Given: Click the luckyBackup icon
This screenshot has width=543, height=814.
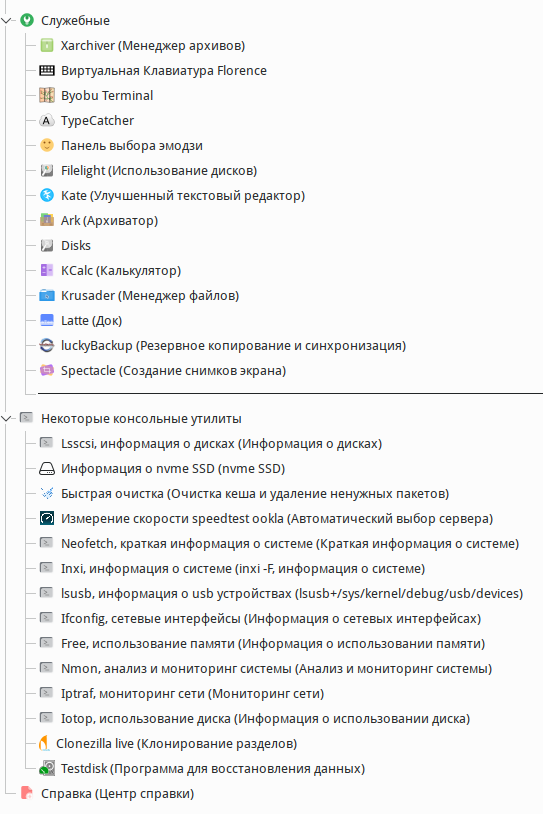Looking at the screenshot, I should [47, 345].
